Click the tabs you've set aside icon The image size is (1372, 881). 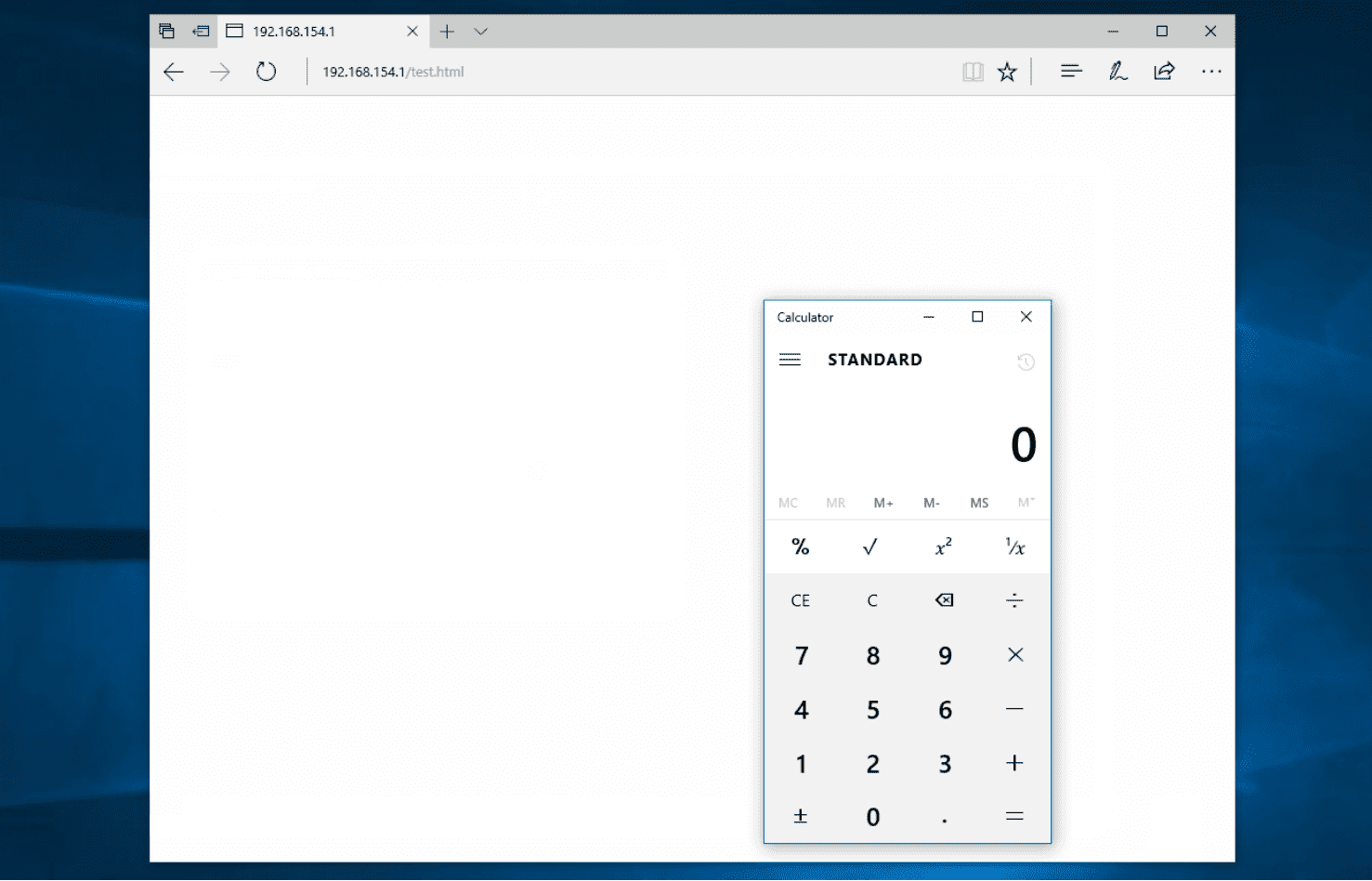pos(166,31)
